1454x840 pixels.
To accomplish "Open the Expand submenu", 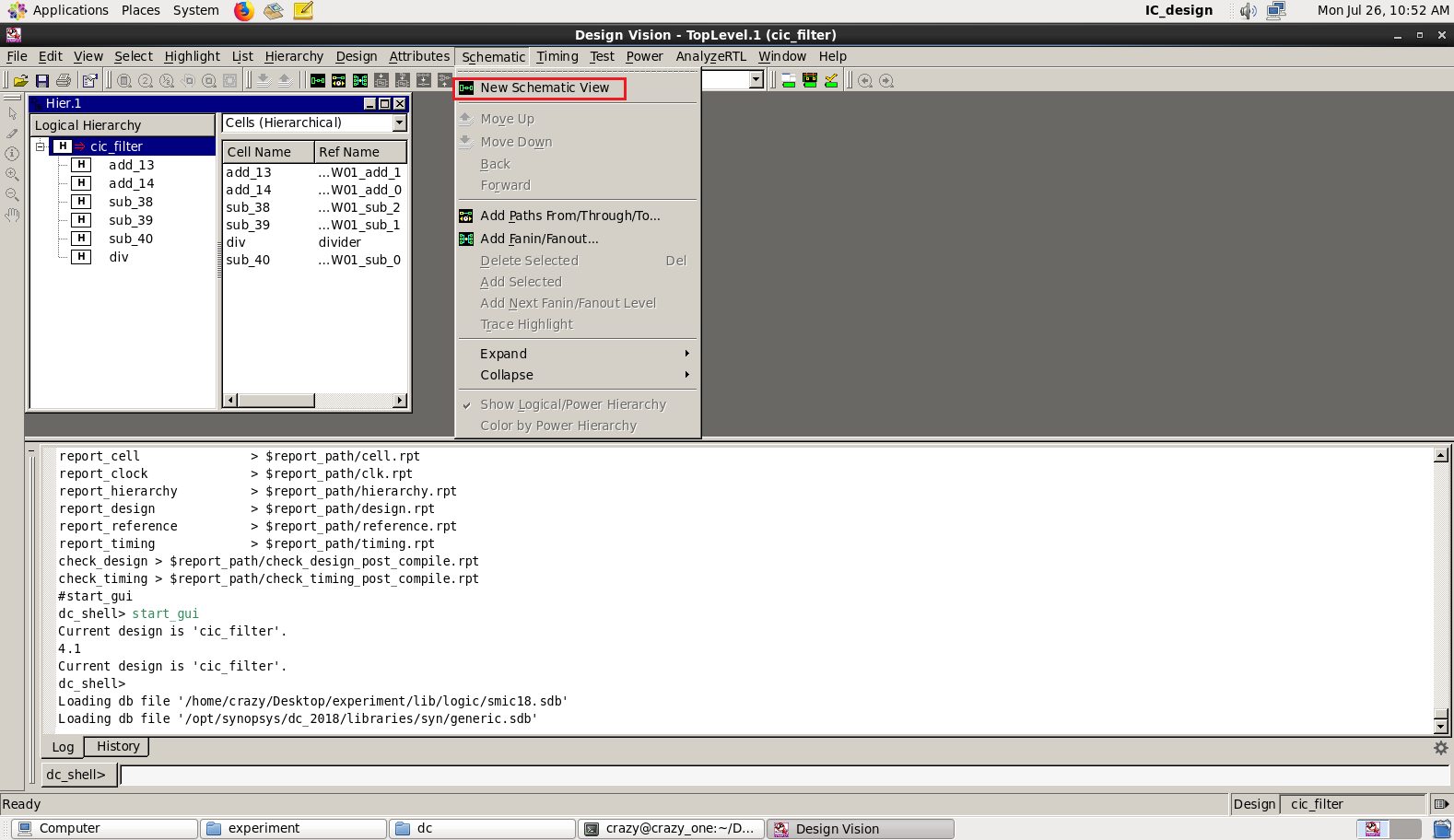I will point(578,354).
